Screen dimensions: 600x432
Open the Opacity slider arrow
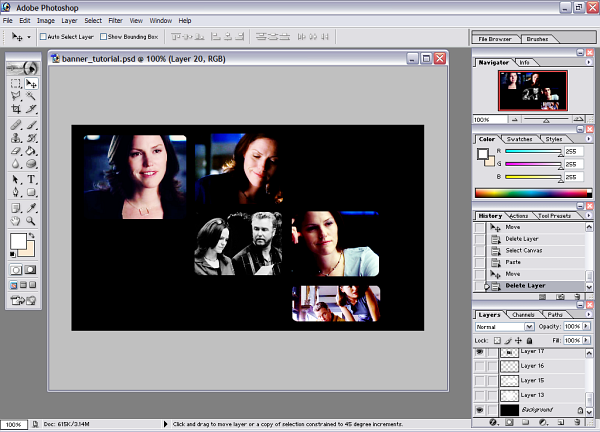pos(586,326)
